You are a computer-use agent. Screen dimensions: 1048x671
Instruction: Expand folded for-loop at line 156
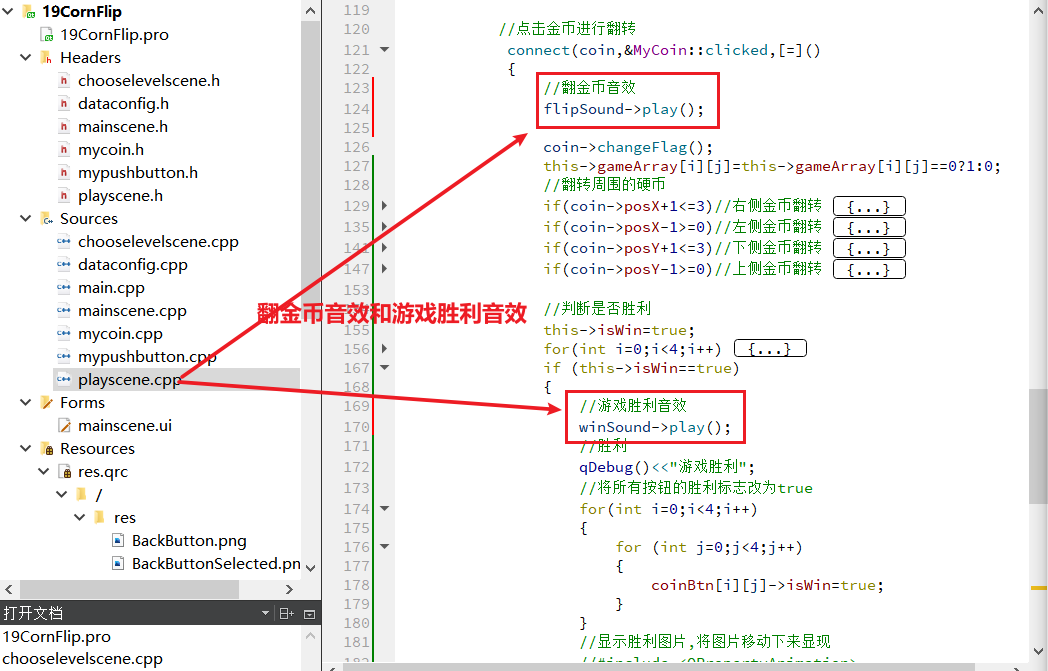[x=384, y=349]
